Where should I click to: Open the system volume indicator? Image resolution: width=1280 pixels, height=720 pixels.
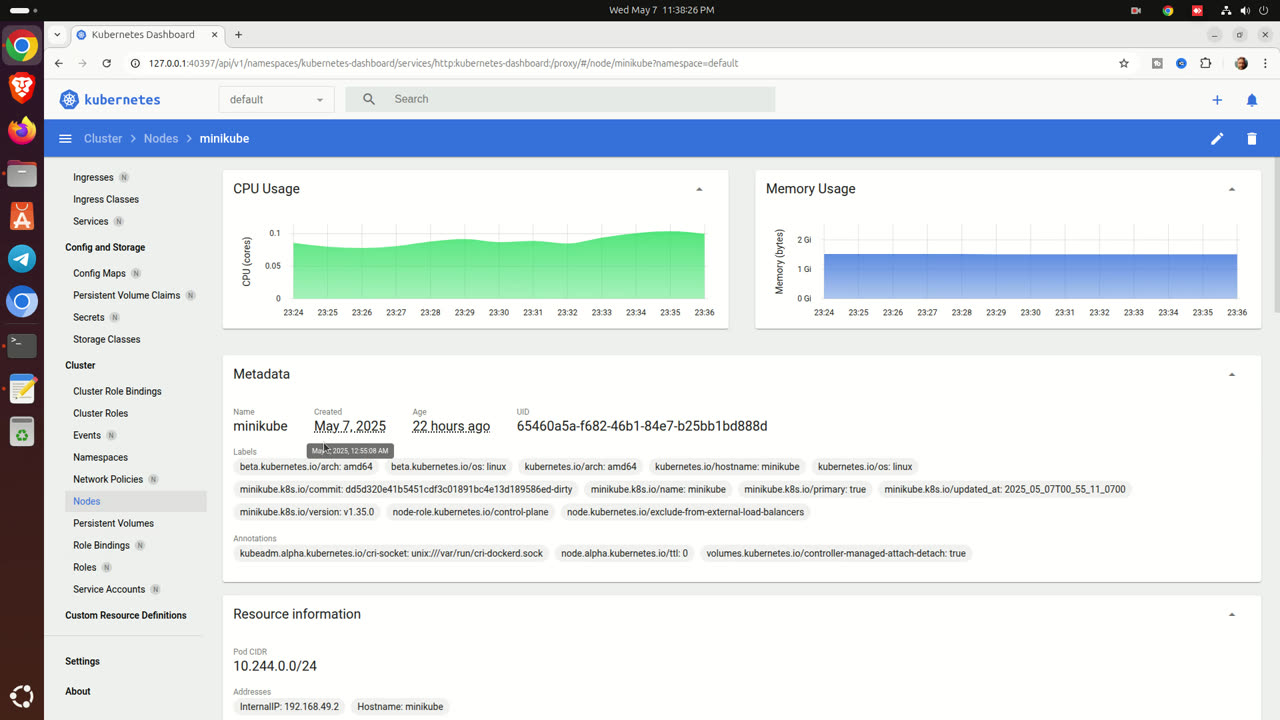click(1245, 10)
